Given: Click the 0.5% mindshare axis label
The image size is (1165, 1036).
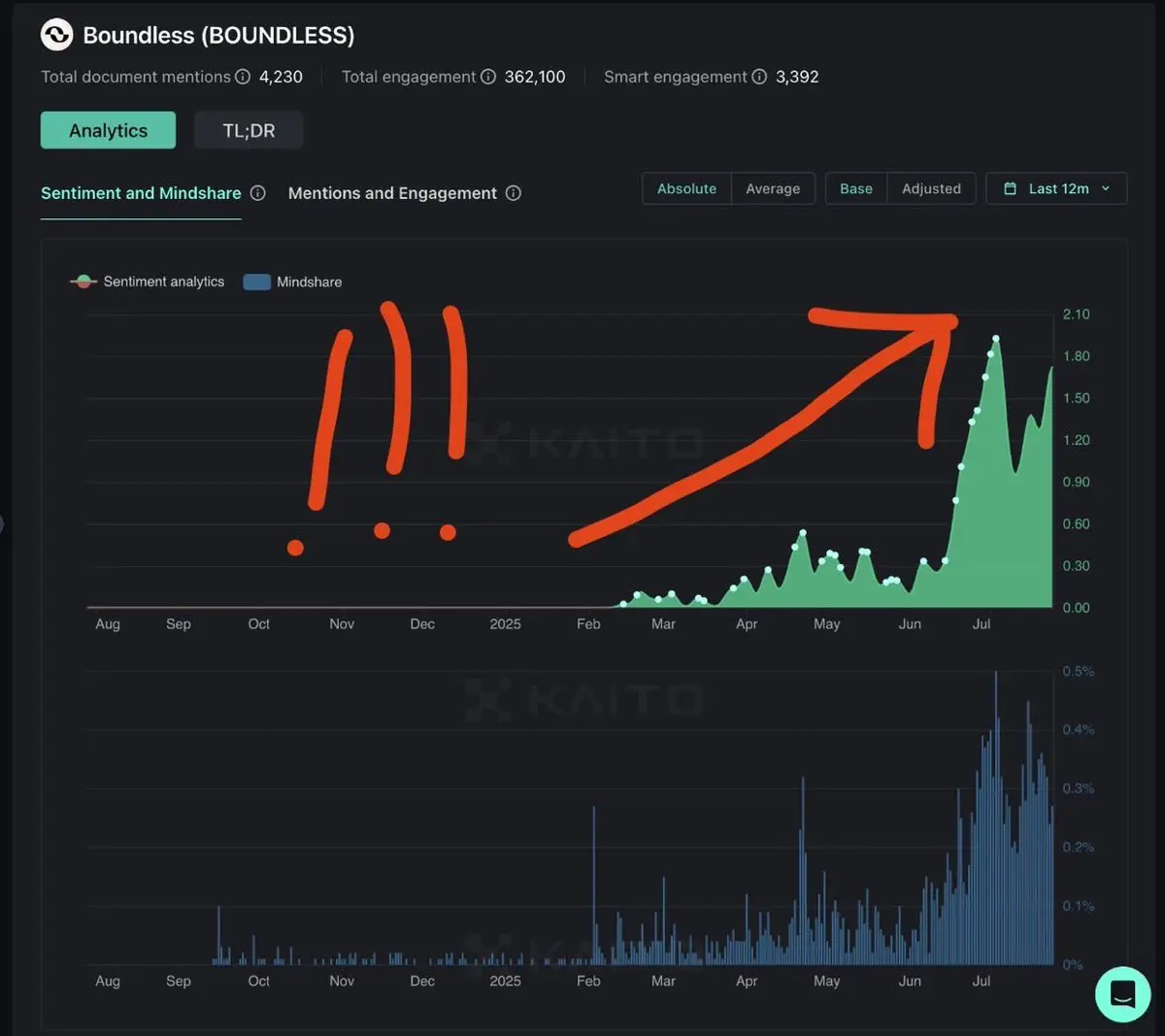Looking at the screenshot, I should point(1078,671).
